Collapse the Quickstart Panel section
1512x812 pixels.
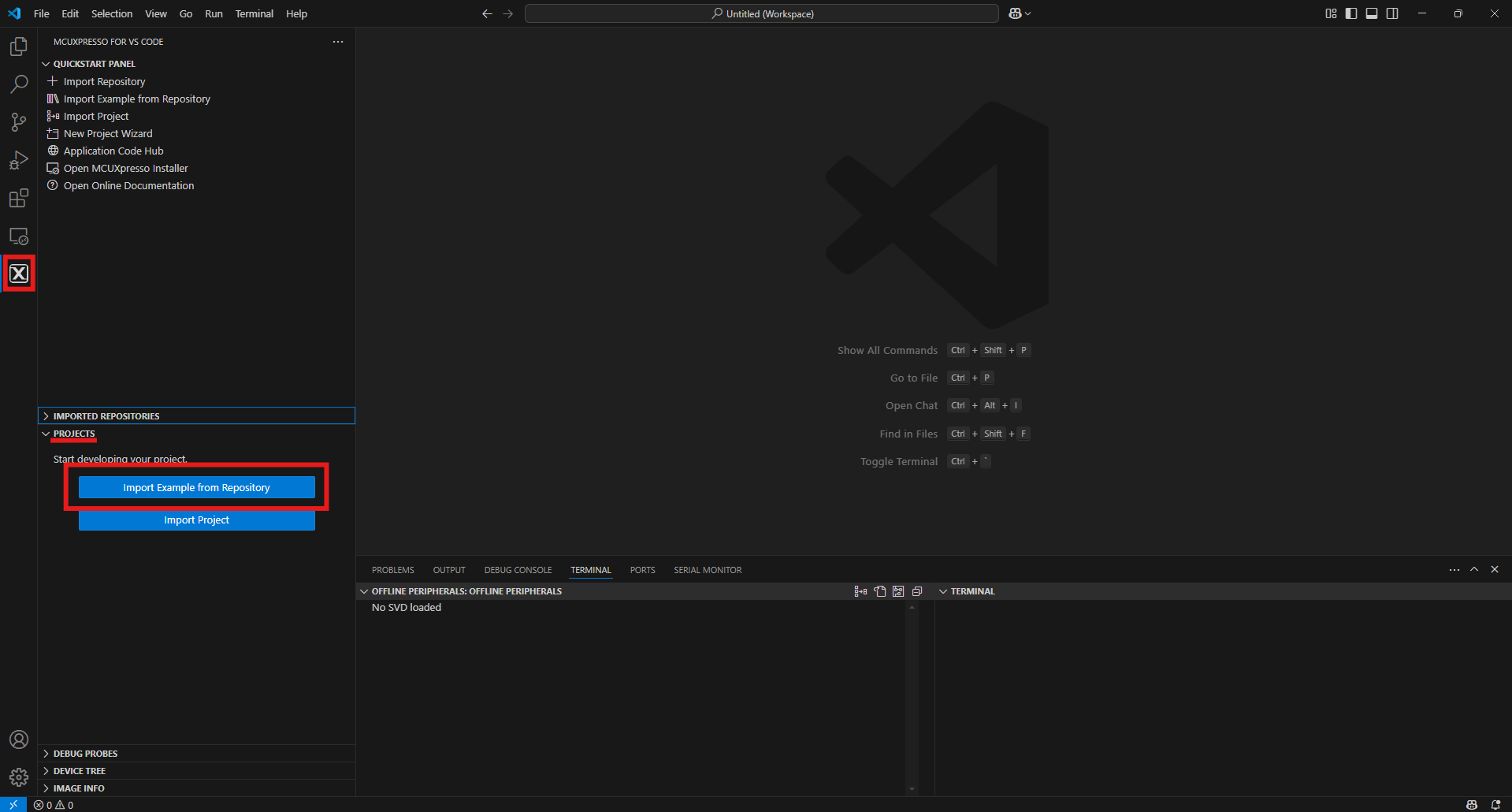coord(94,64)
